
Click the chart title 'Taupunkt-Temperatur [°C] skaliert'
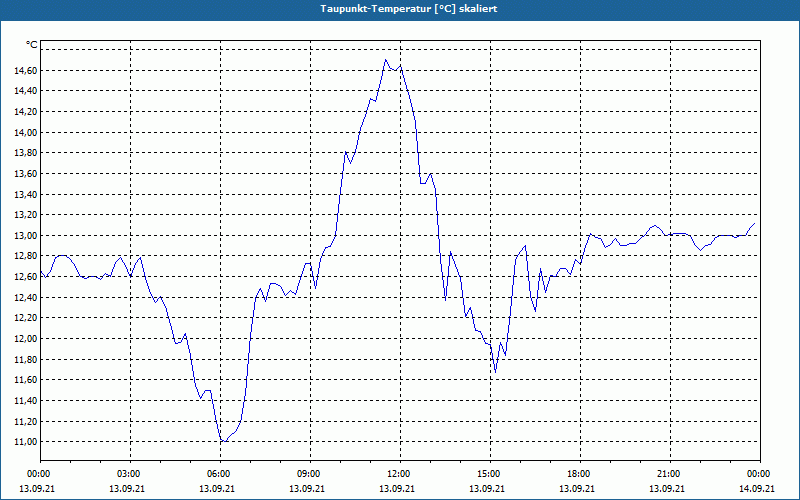409,9
